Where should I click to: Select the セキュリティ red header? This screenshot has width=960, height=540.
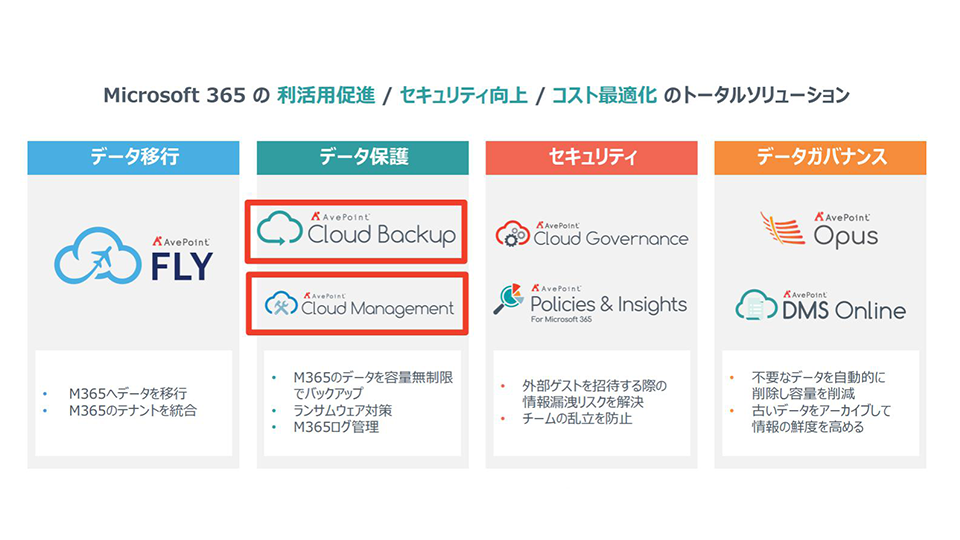tap(591, 158)
